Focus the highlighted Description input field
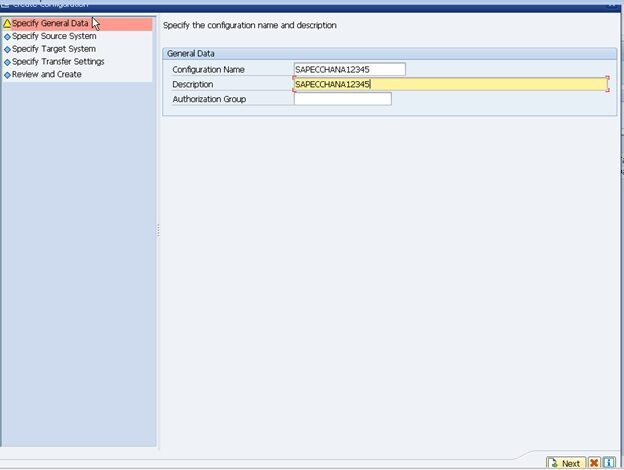The height and width of the screenshot is (470, 624). [x=450, y=85]
